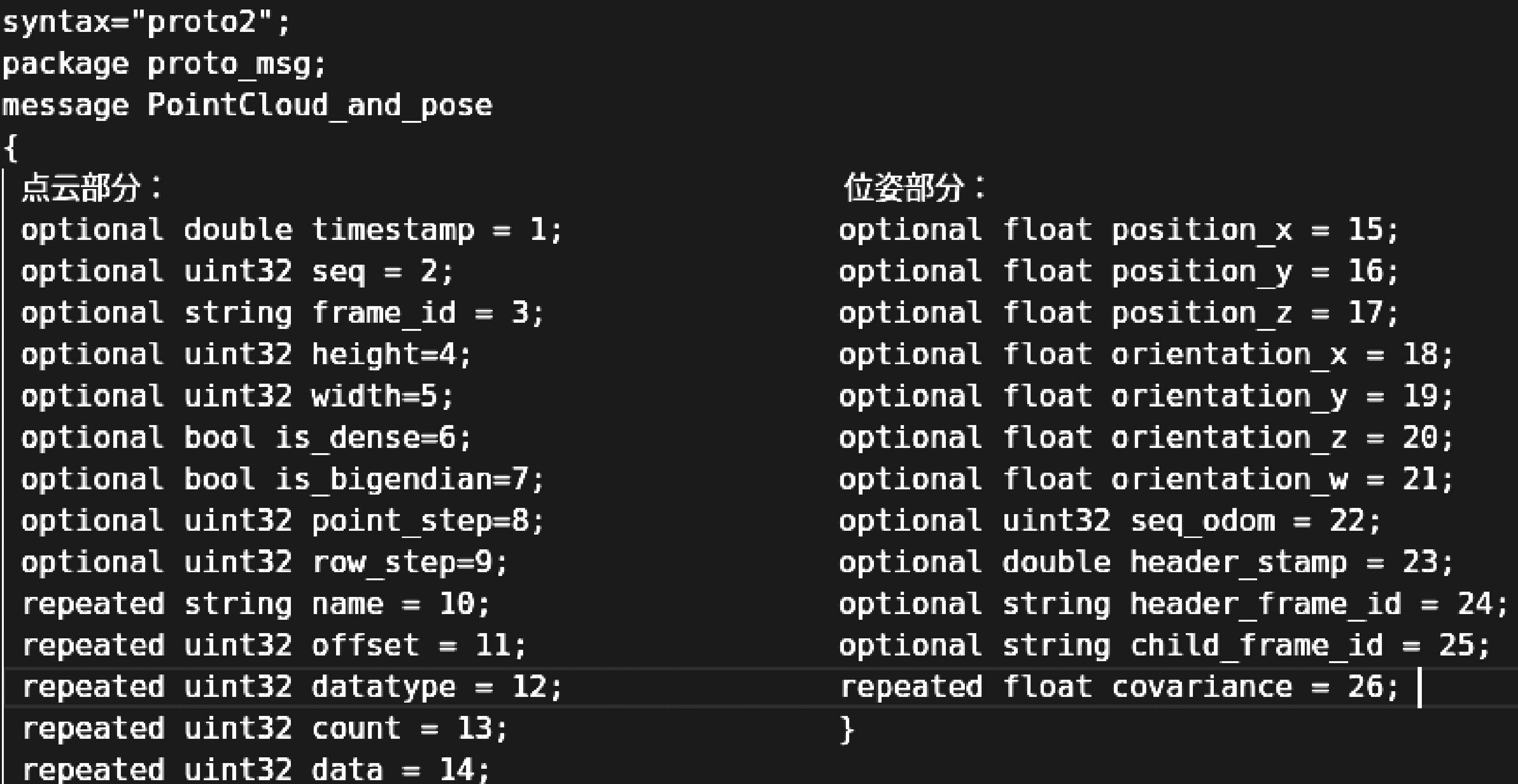
Task: Click the opening curly brace
Action: point(10,148)
